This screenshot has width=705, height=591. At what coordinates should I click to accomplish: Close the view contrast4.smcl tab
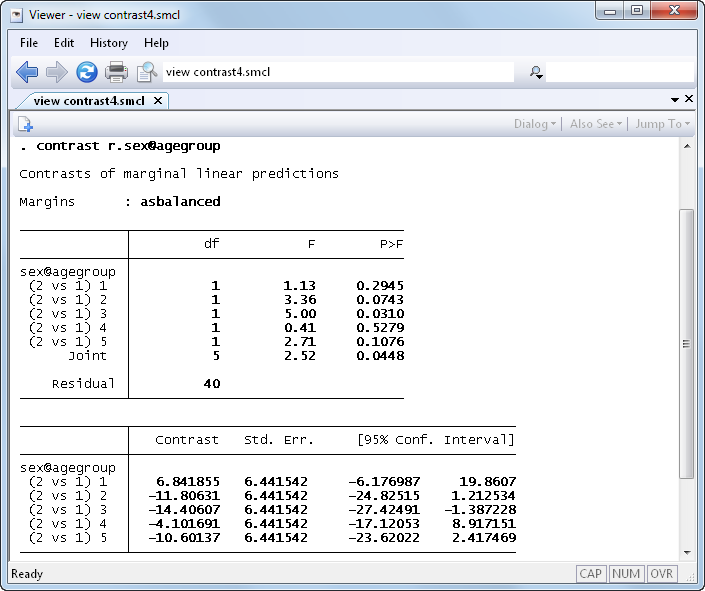[x=158, y=101]
